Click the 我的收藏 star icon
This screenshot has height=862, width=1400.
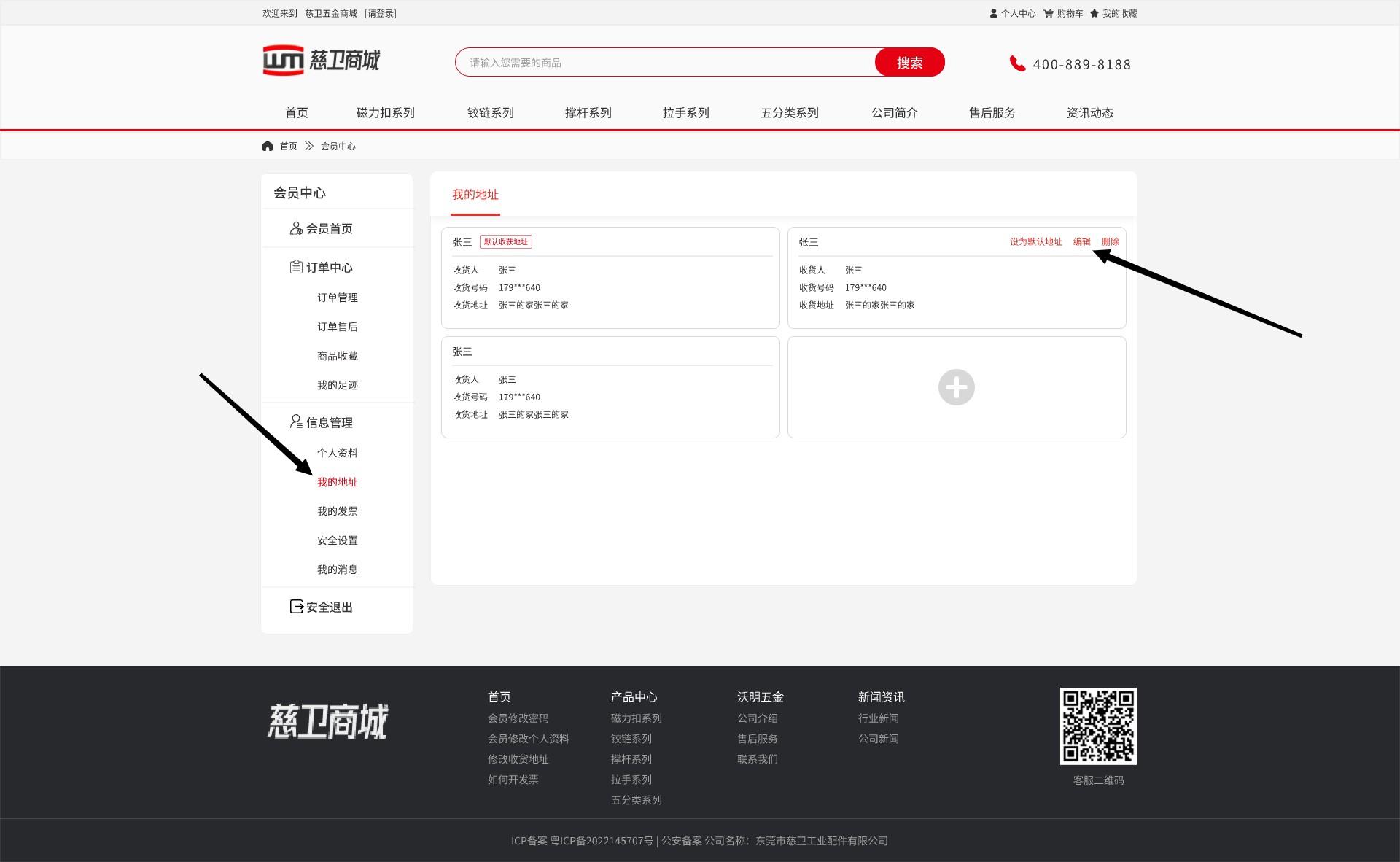coord(1094,13)
